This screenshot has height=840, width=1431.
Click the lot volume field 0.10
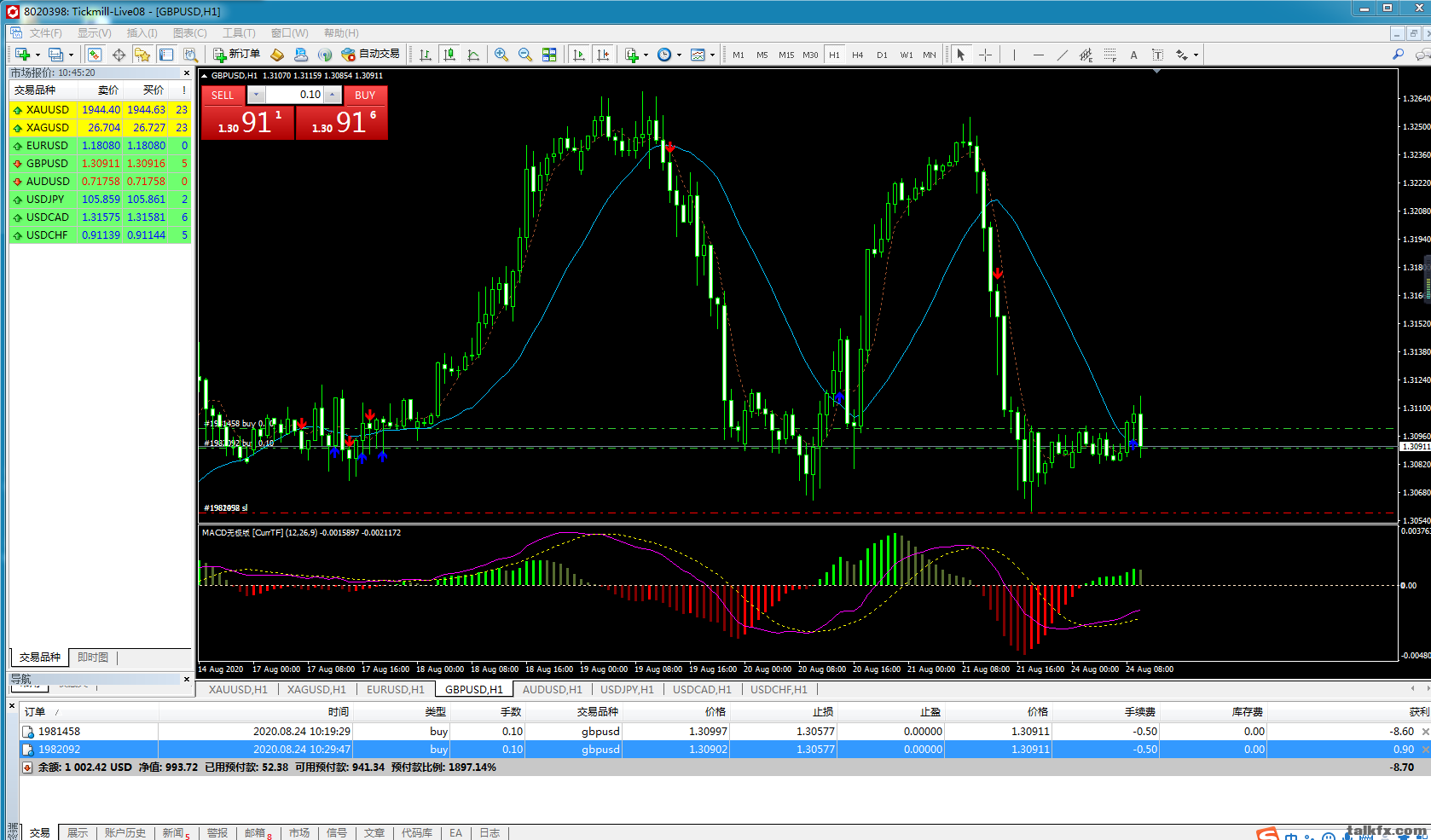[x=295, y=95]
